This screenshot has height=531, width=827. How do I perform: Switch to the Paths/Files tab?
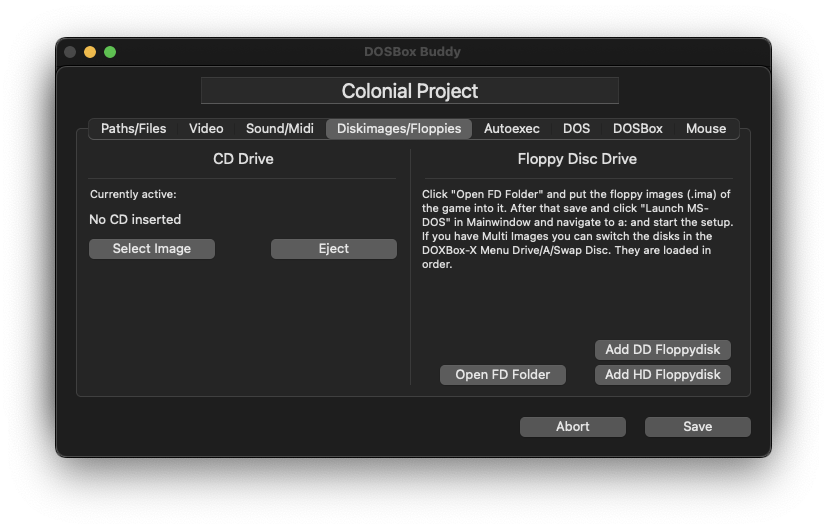point(133,129)
